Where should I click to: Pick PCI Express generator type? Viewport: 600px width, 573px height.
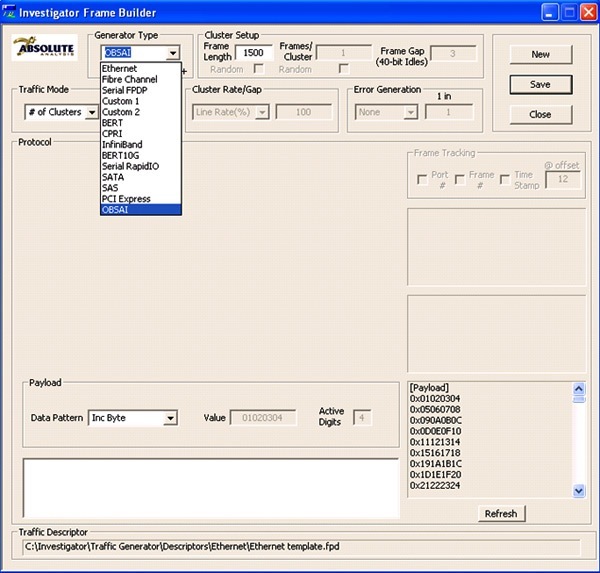coord(140,199)
